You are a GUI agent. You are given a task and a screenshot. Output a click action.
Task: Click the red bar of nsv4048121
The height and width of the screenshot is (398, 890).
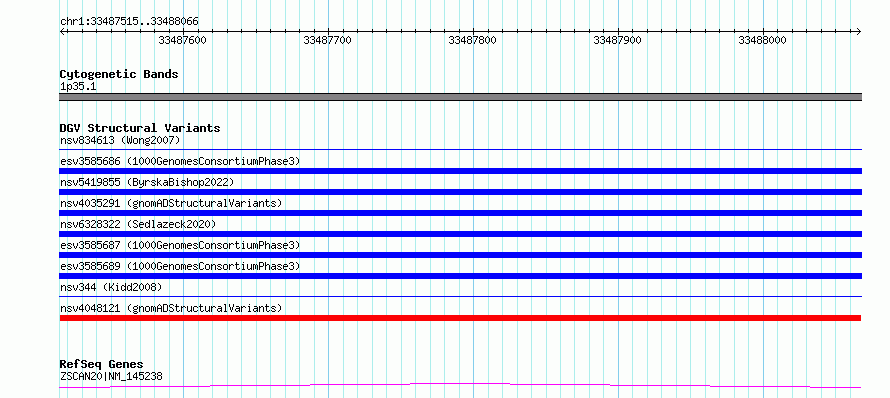[460, 318]
